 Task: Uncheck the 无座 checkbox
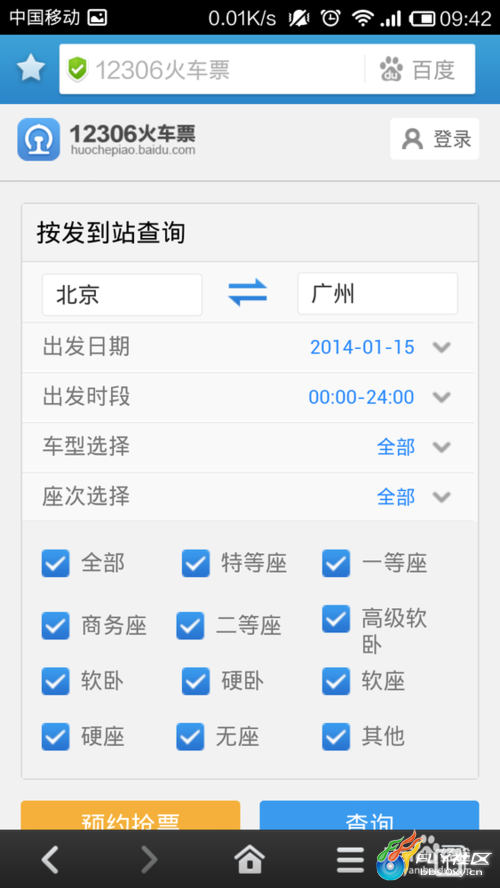pos(190,737)
